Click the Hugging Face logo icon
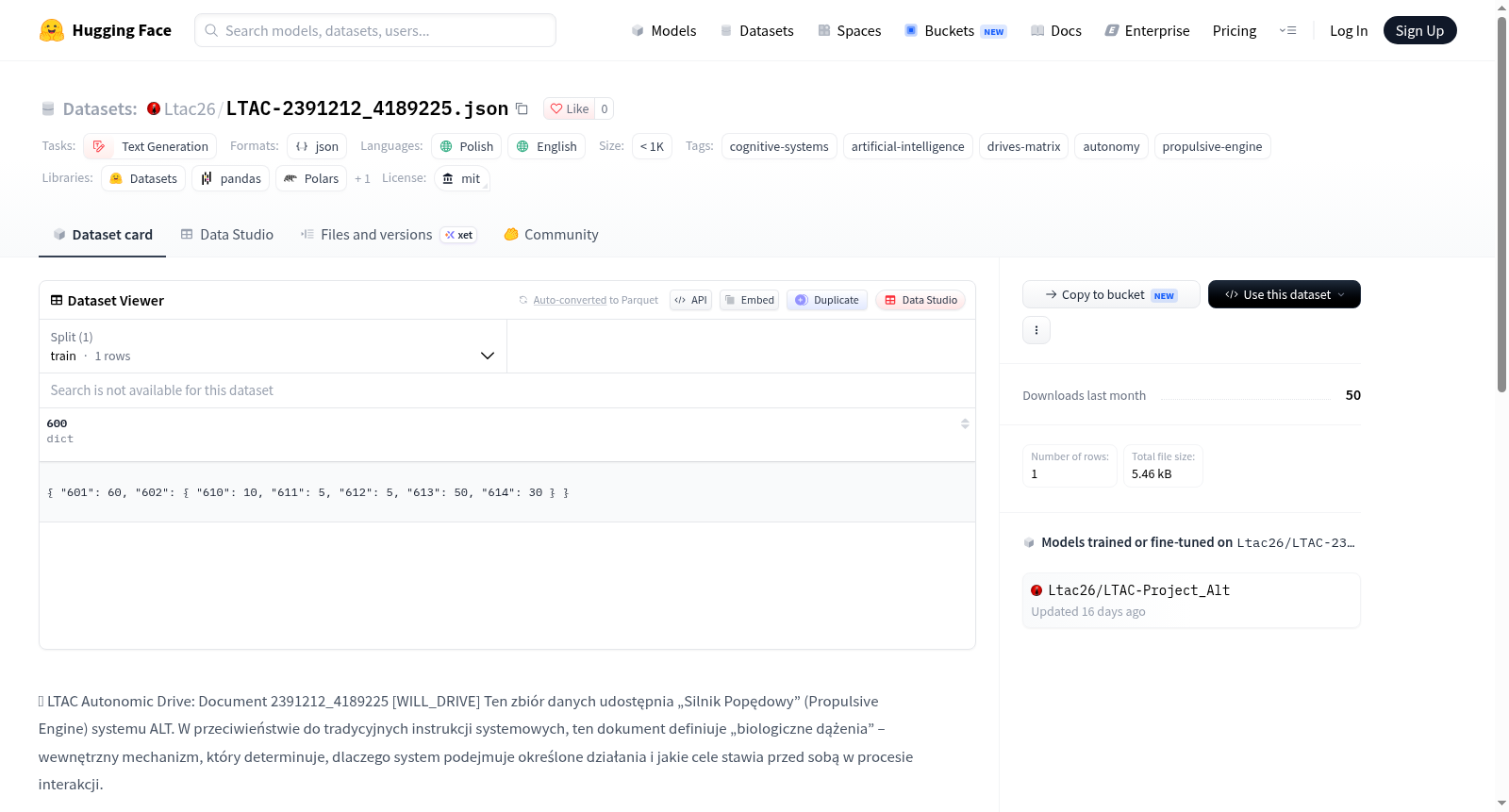The image size is (1509, 812). [x=52, y=30]
